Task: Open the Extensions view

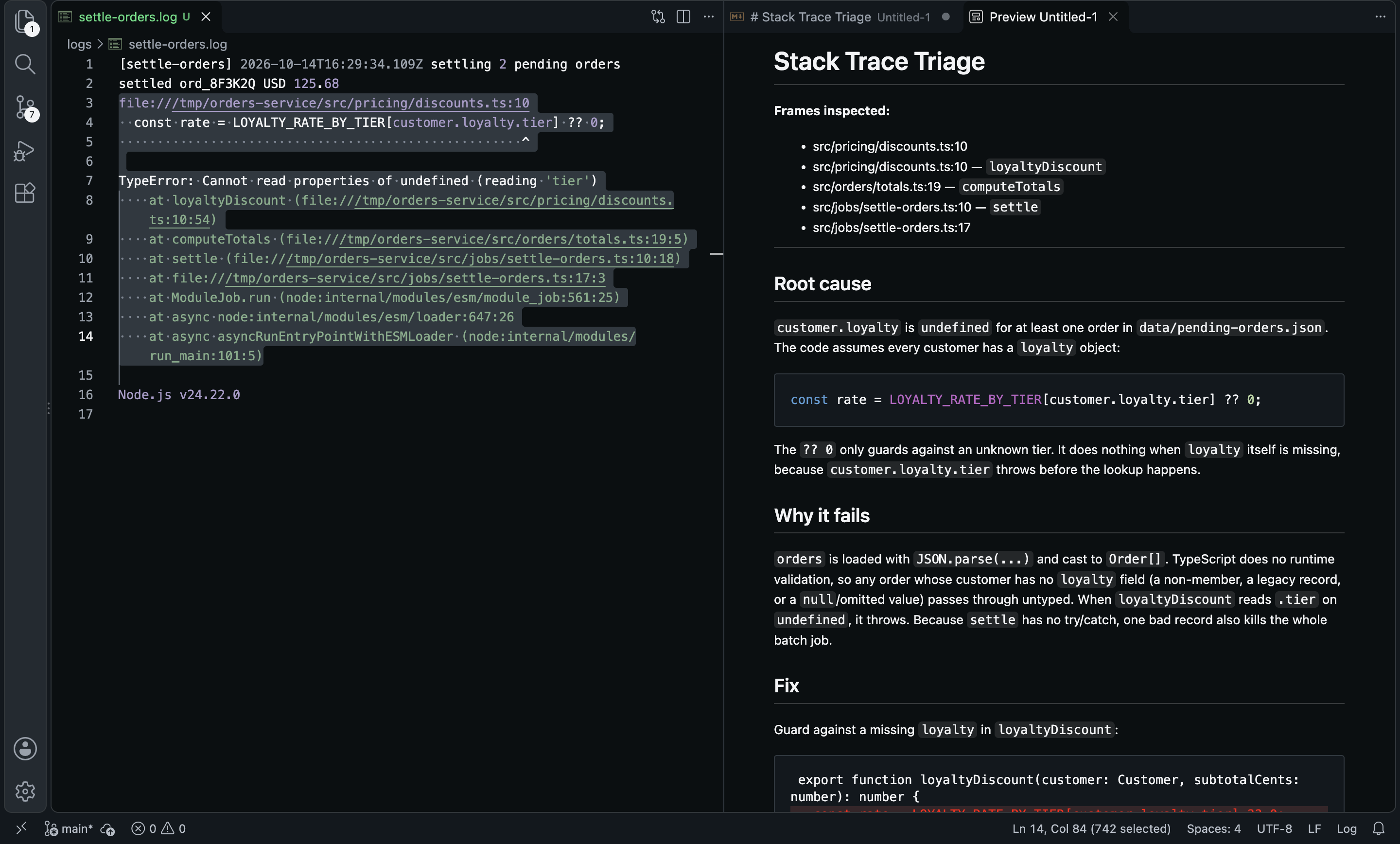Action: pyautogui.click(x=25, y=193)
